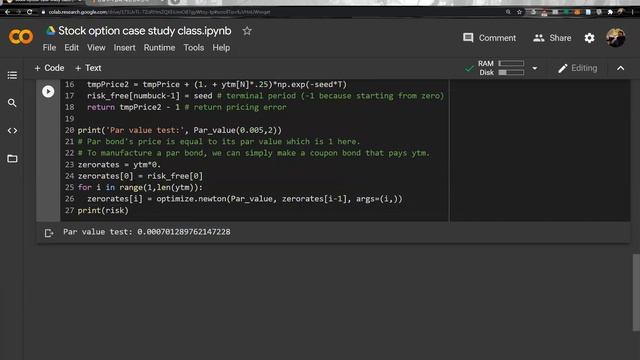Click the Disk usage bar

[x=511, y=73]
